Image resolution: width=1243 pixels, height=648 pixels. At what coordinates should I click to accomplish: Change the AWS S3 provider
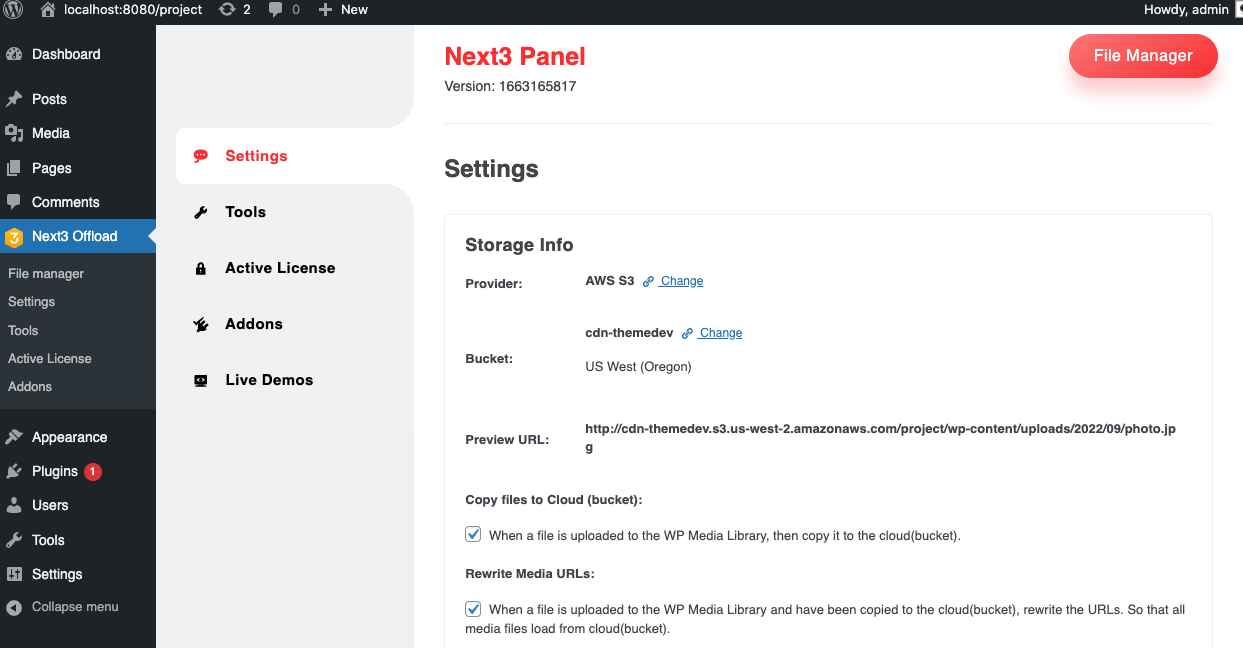point(680,280)
